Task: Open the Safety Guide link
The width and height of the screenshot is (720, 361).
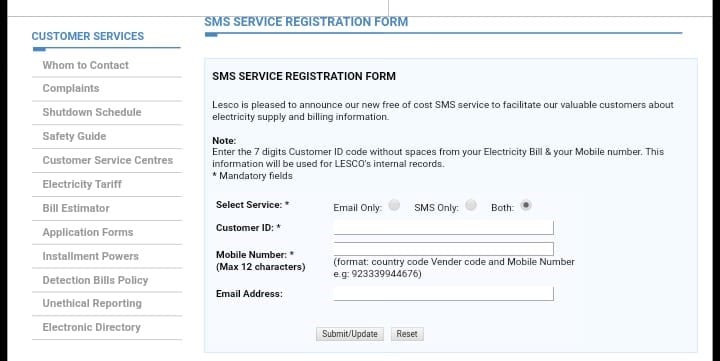Action: click(74, 136)
